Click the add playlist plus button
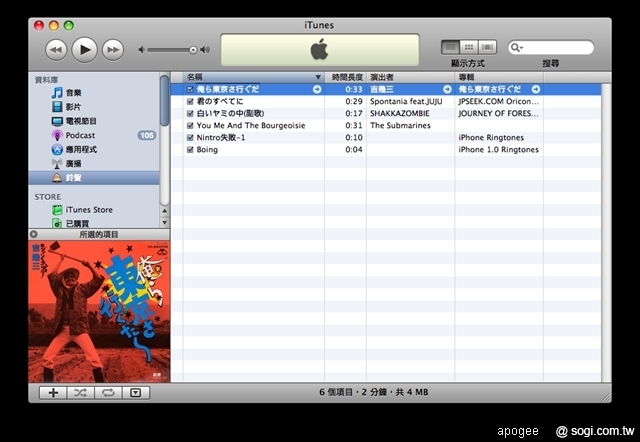The width and height of the screenshot is (640, 442). click(x=51, y=393)
